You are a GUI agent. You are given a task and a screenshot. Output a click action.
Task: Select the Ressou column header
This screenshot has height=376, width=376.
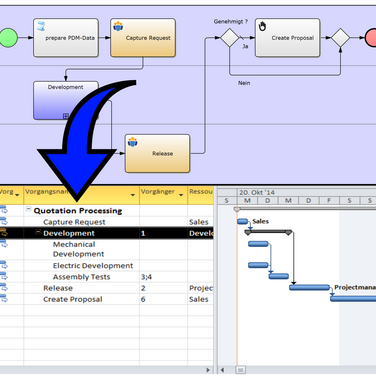tap(201, 195)
